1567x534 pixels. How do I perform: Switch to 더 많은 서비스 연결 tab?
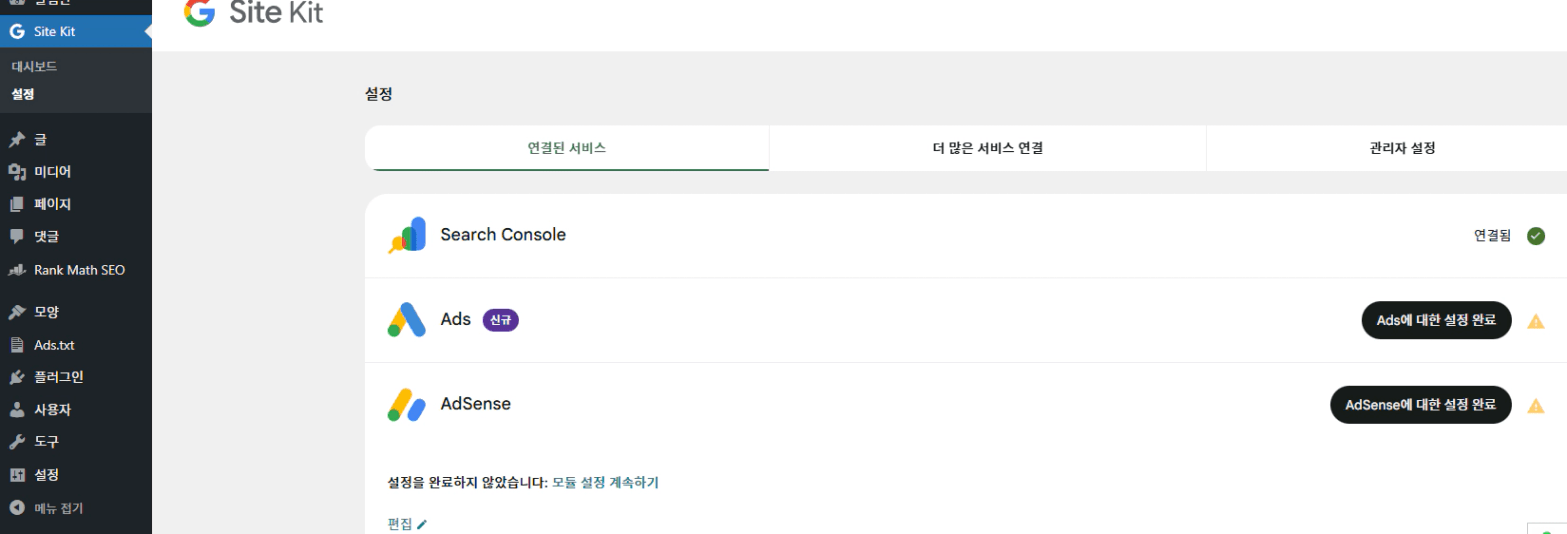(x=987, y=148)
